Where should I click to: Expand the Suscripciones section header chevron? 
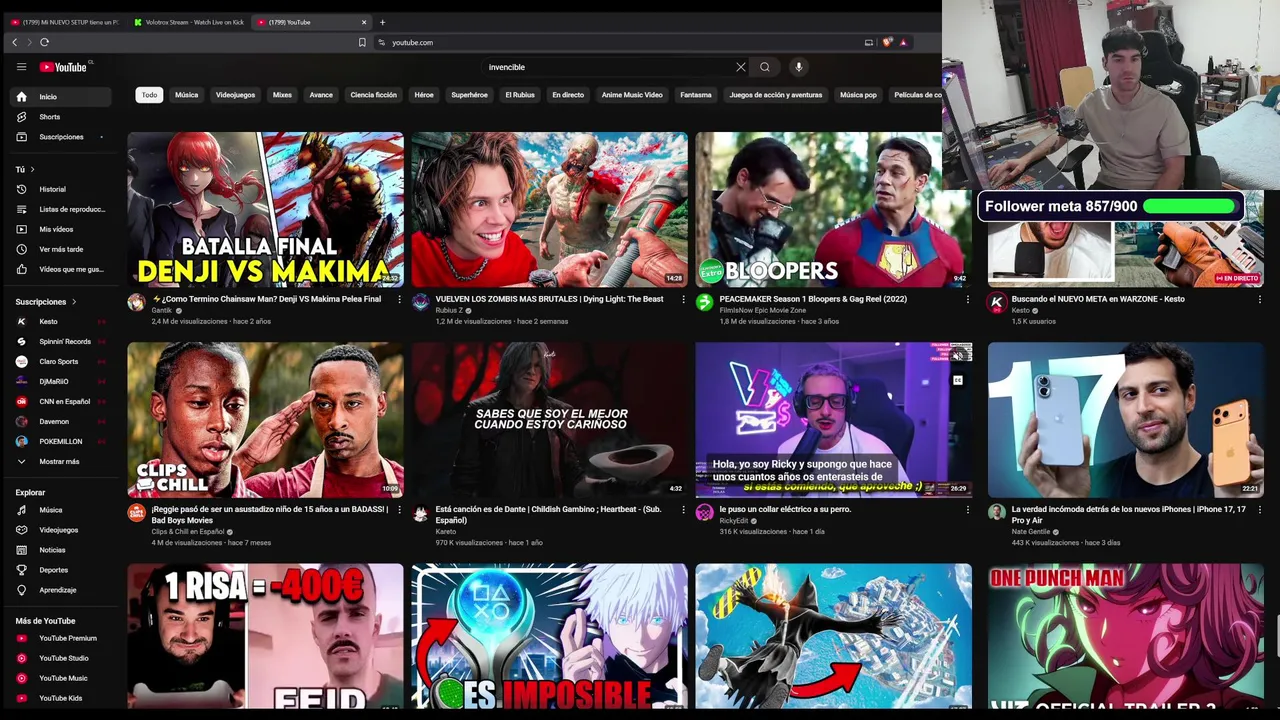point(73,301)
